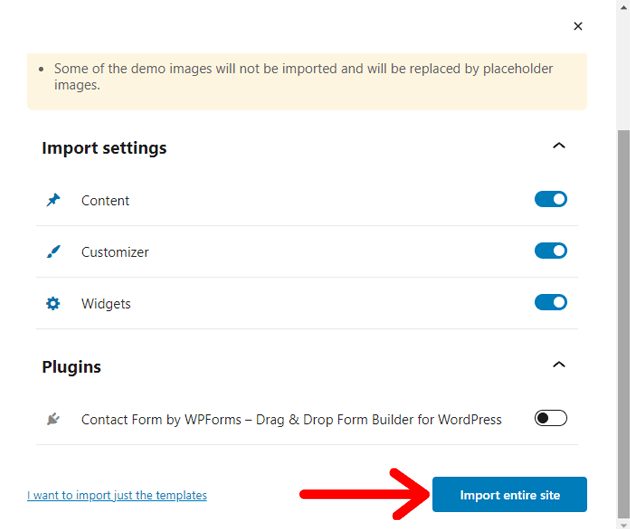
Task: Click the Import settings heading
Action: point(104,148)
